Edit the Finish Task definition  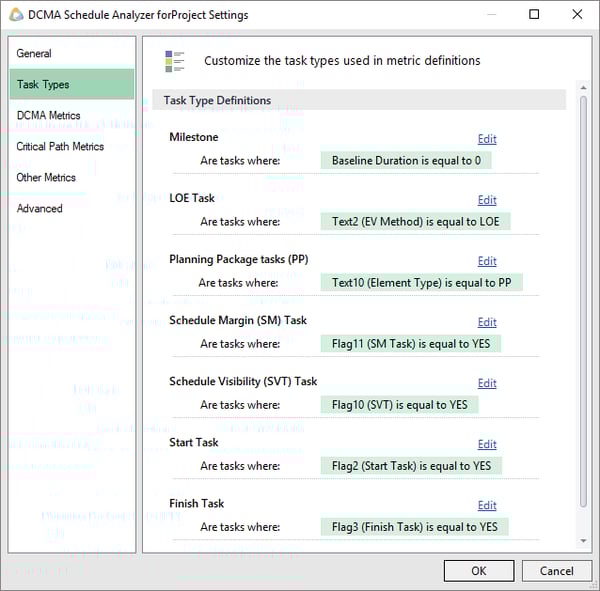click(x=487, y=505)
